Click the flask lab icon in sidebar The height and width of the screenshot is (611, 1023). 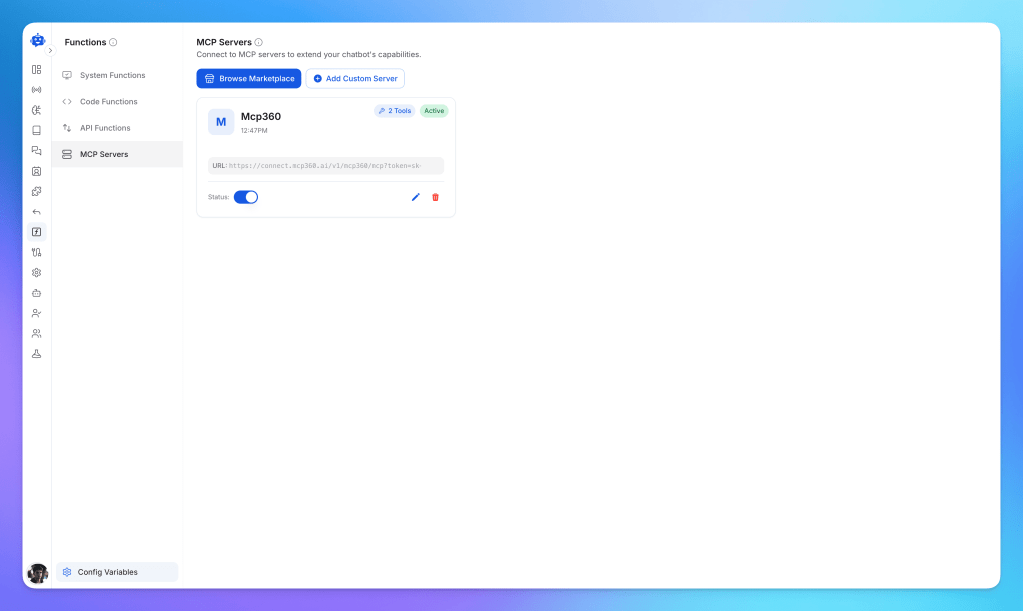[x=37, y=354]
